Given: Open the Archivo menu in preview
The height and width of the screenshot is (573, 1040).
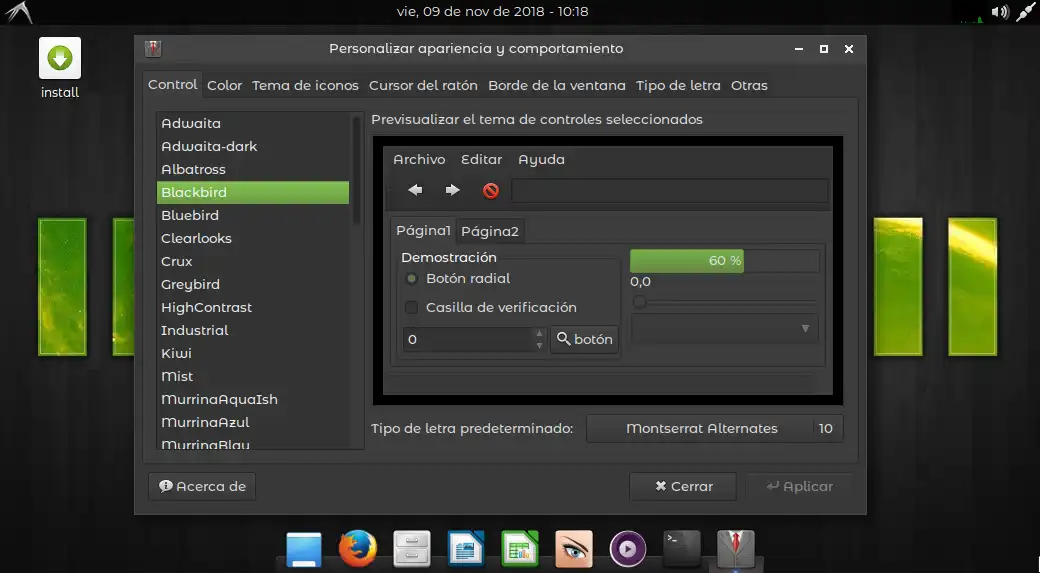Looking at the screenshot, I should tap(419, 159).
